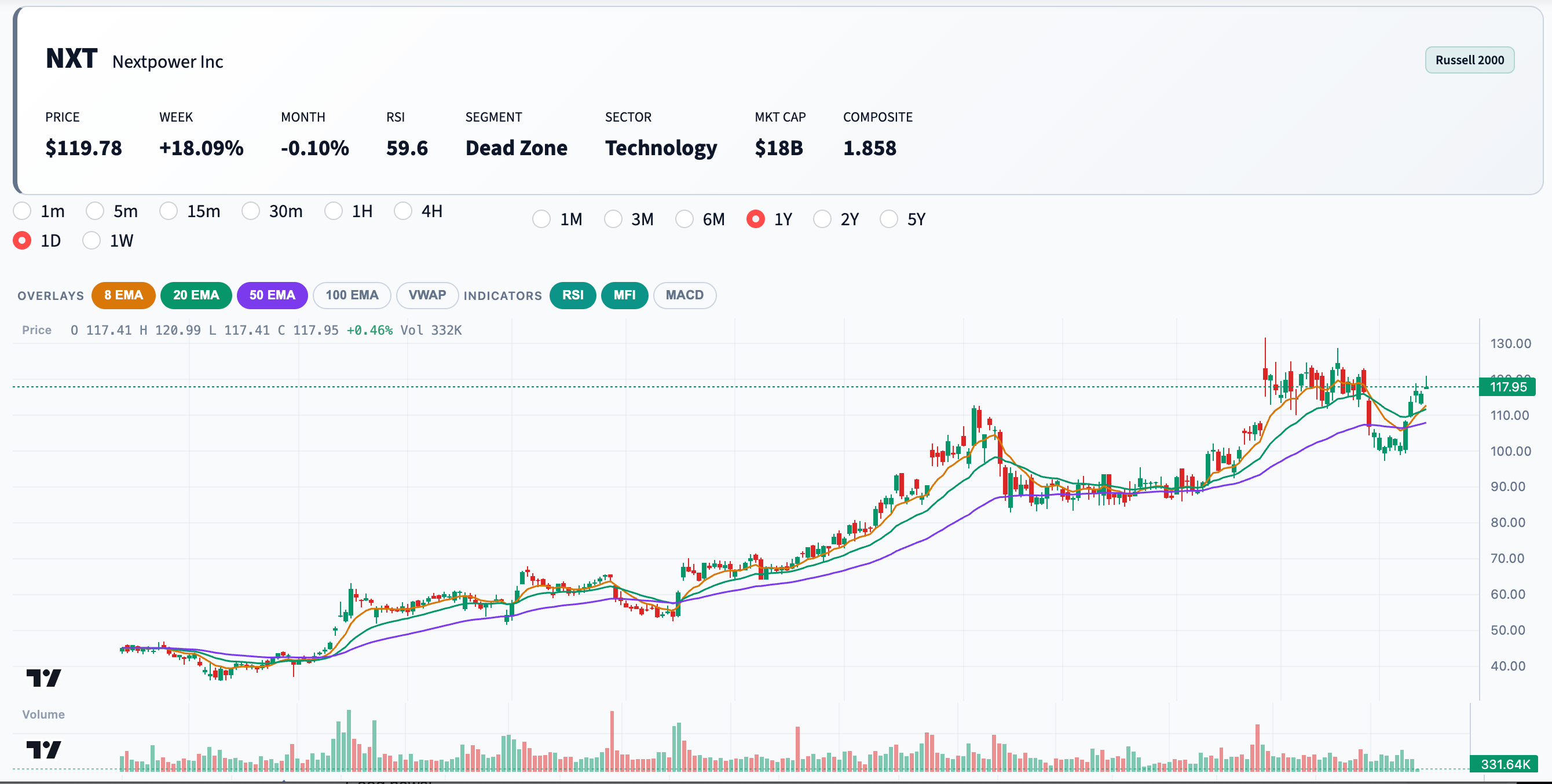Image resolution: width=1552 pixels, height=784 pixels.
Task: Click the 331.64K volume axis label
Action: point(1505,764)
